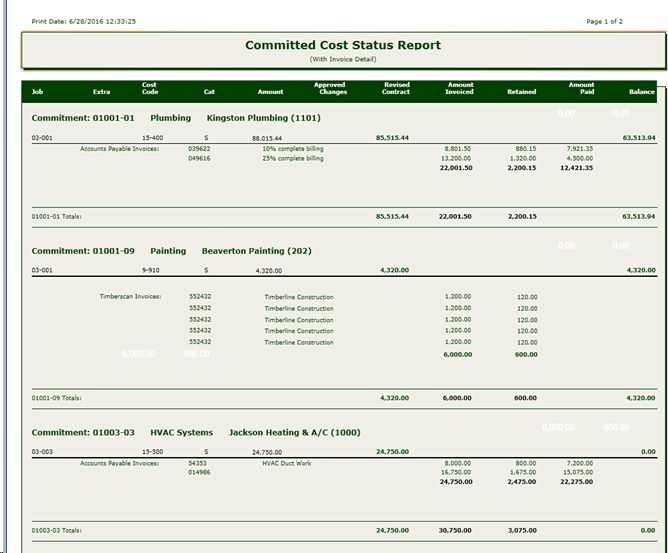Click the Extra column header
Image resolution: width=668 pixels, height=553 pixels.
pos(101,92)
